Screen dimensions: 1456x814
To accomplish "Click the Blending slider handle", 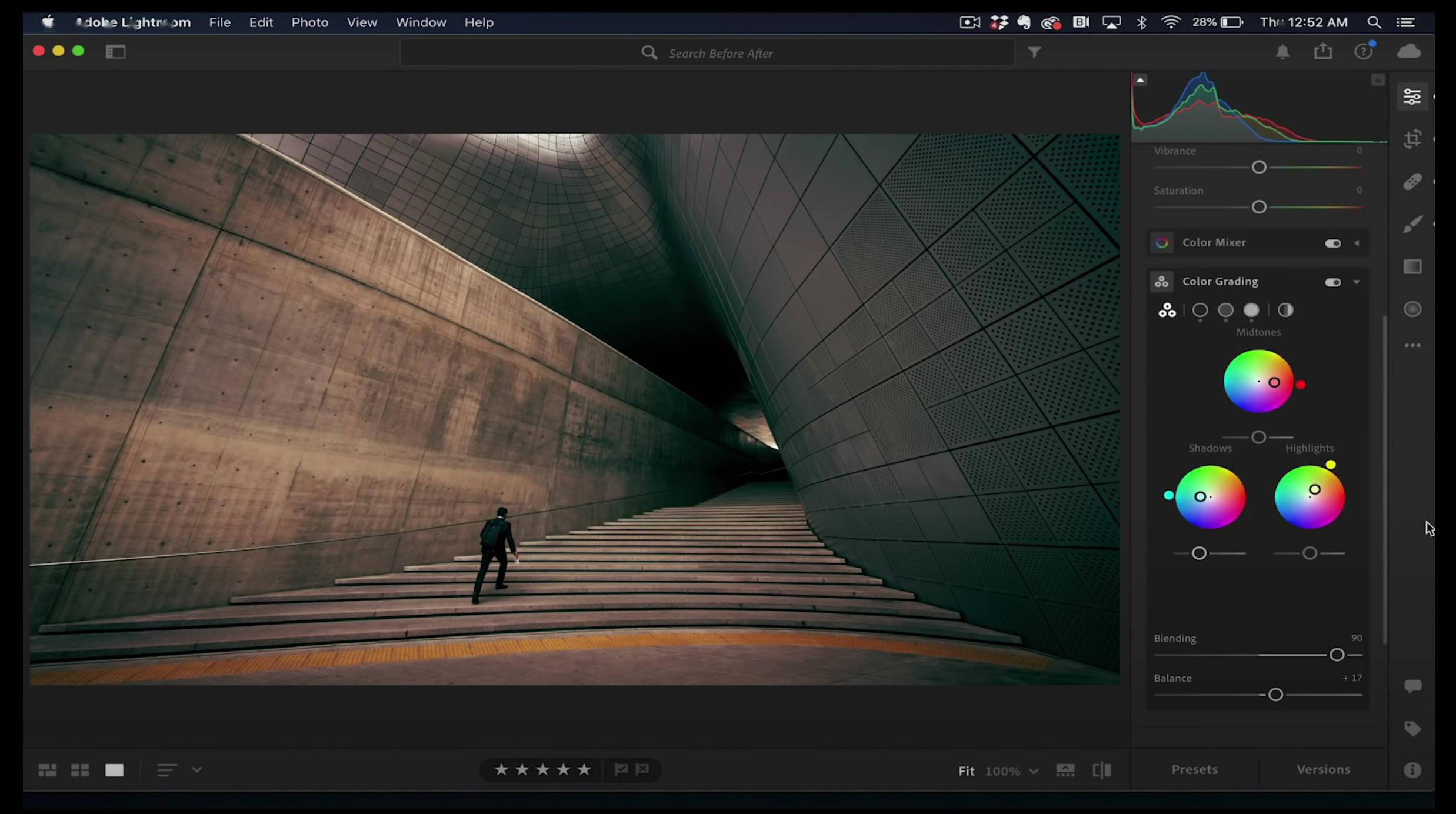I will 1337,655.
